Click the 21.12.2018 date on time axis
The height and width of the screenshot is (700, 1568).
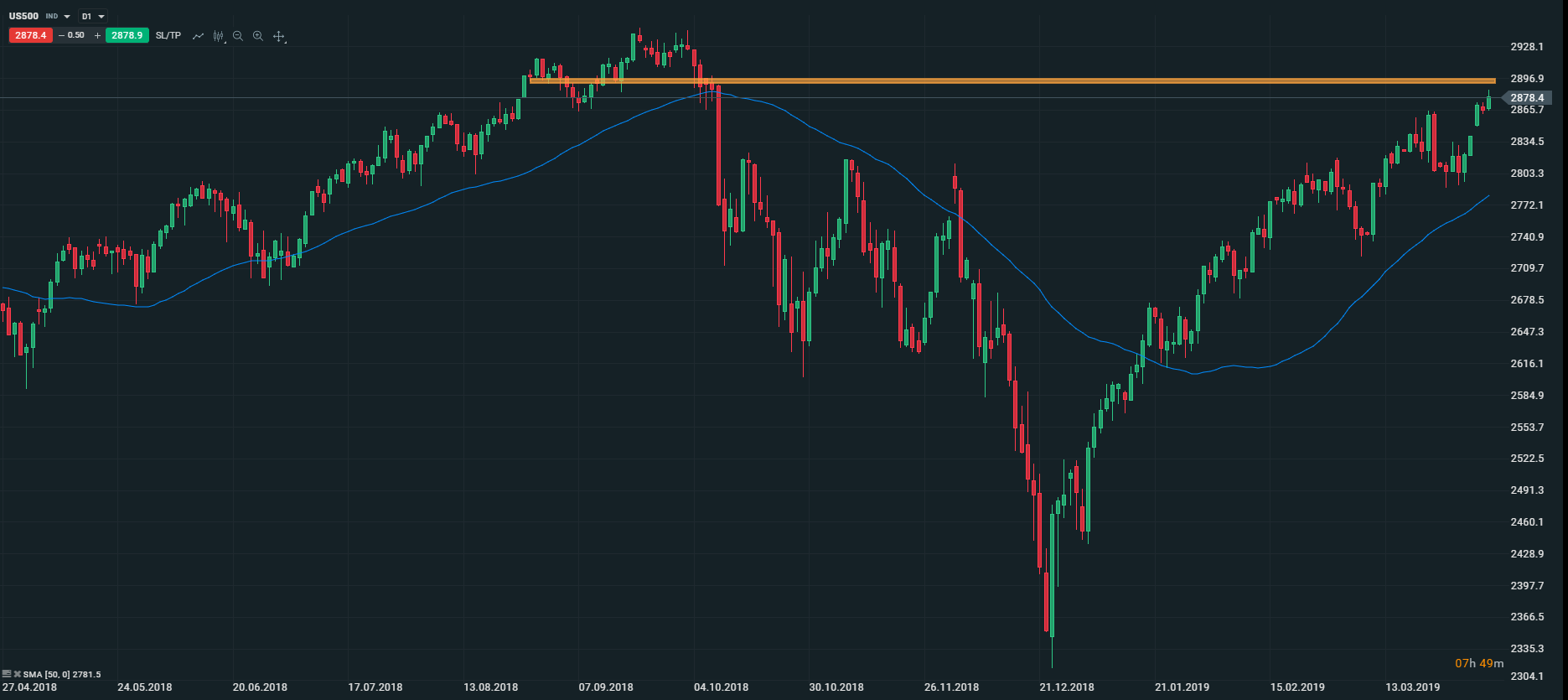pyautogui.click(x=1066, y=687)
